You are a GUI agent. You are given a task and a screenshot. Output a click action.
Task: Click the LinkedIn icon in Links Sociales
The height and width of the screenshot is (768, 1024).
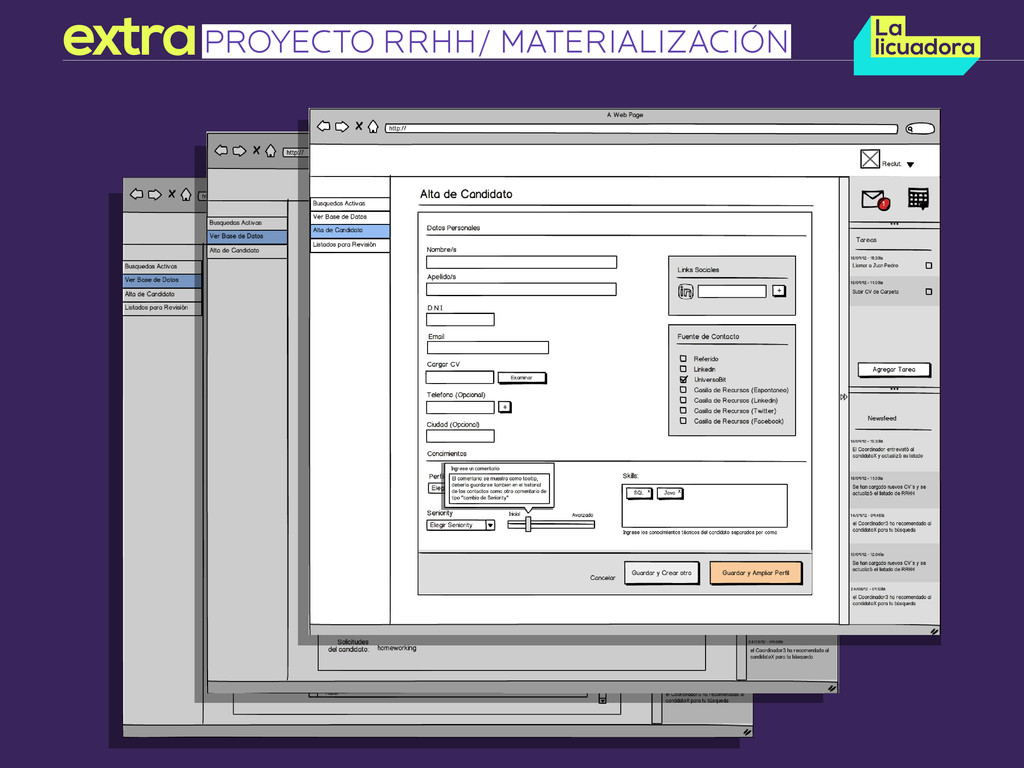[685, 291]
